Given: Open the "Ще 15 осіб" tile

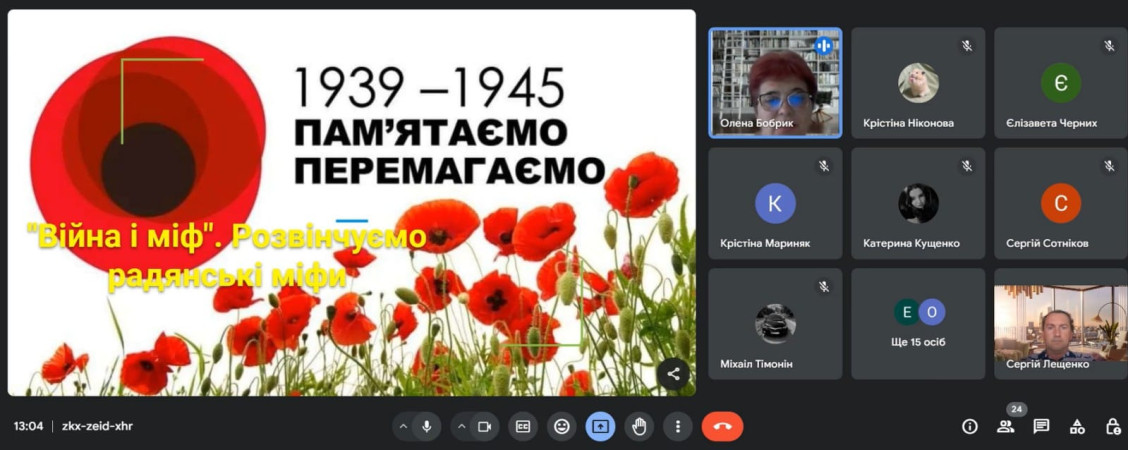Looking at the screenshot, I should pyautogui.click(x=918, y=322).
